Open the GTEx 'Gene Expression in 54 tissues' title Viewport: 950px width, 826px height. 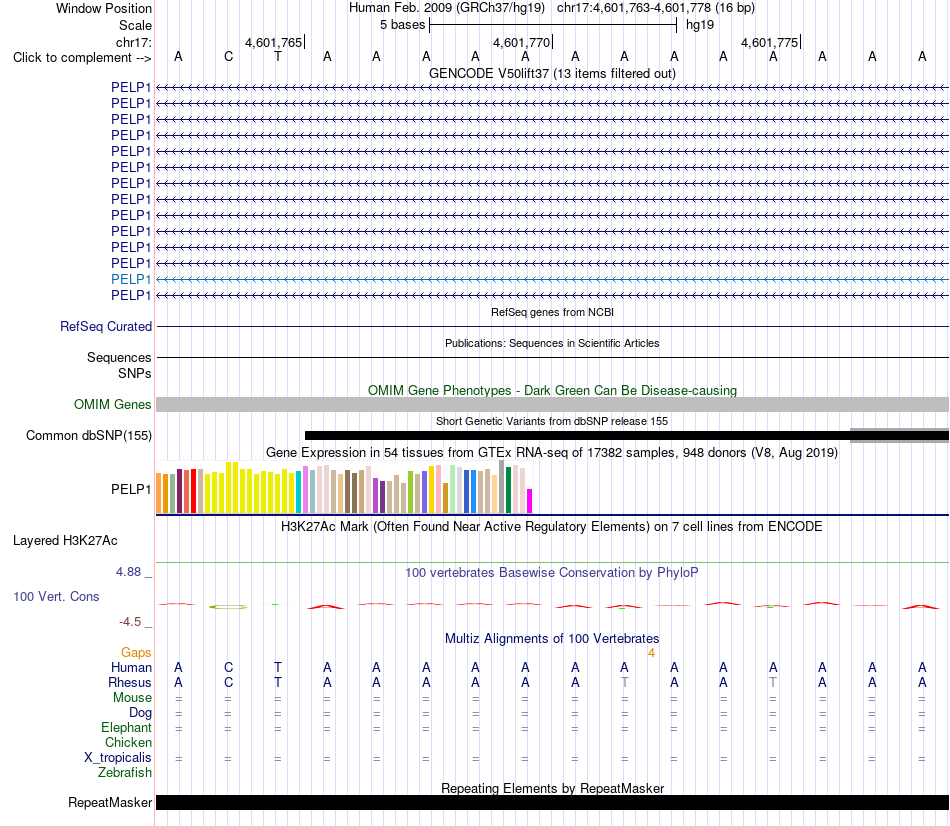pyautogui.click(x=552, y=453)
